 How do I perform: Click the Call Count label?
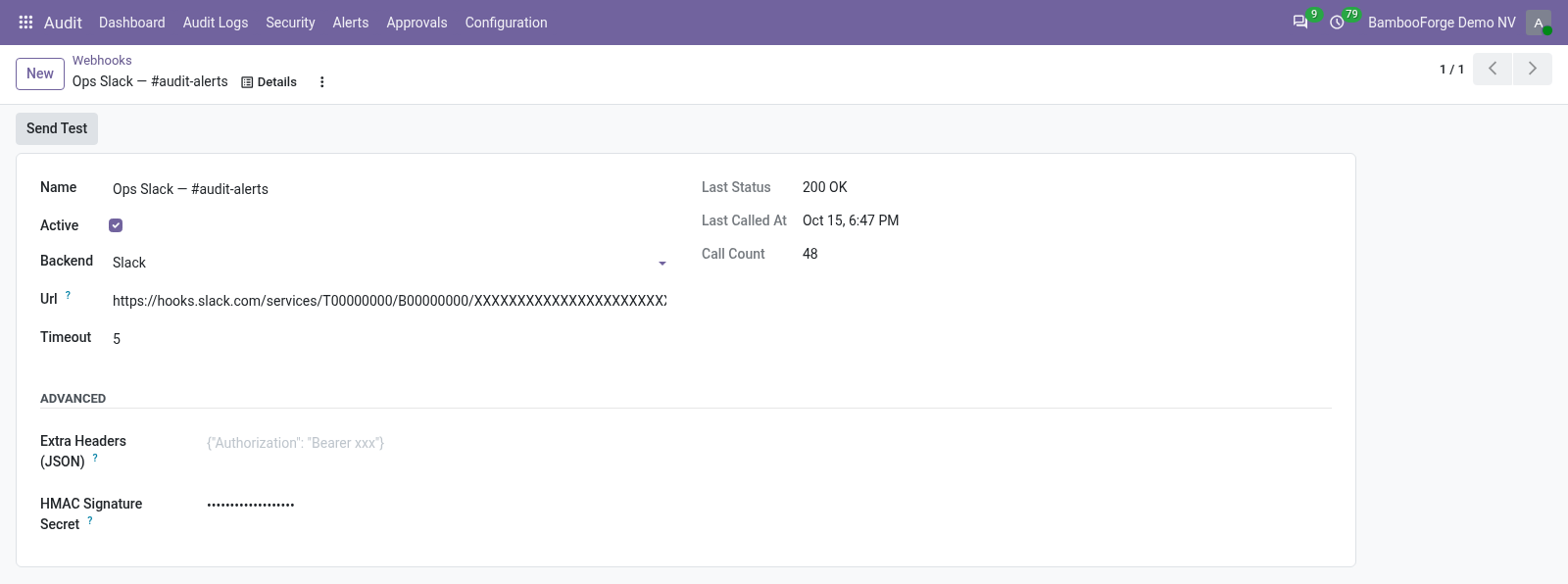733,254
